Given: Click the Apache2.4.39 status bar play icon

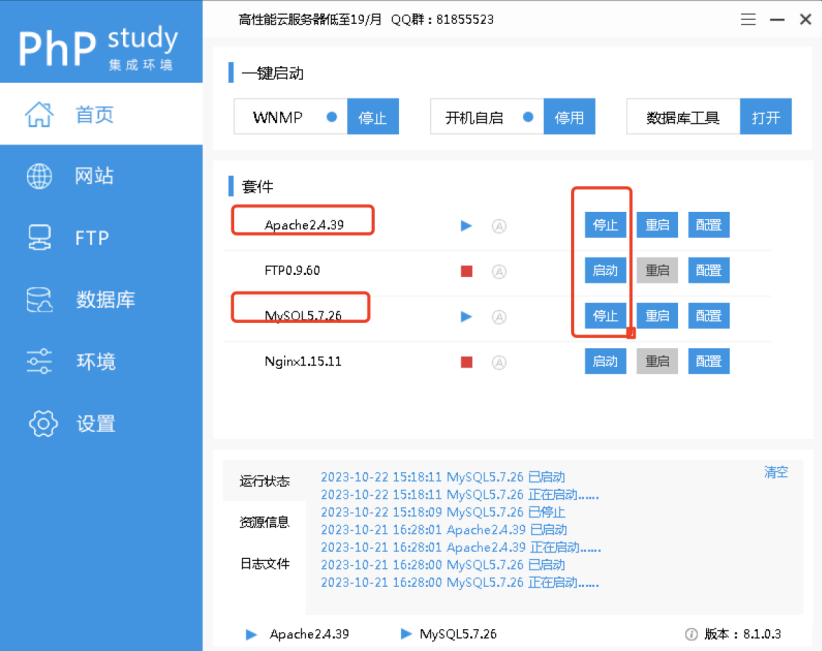Looking at the screenshot, I should point(251,634).
